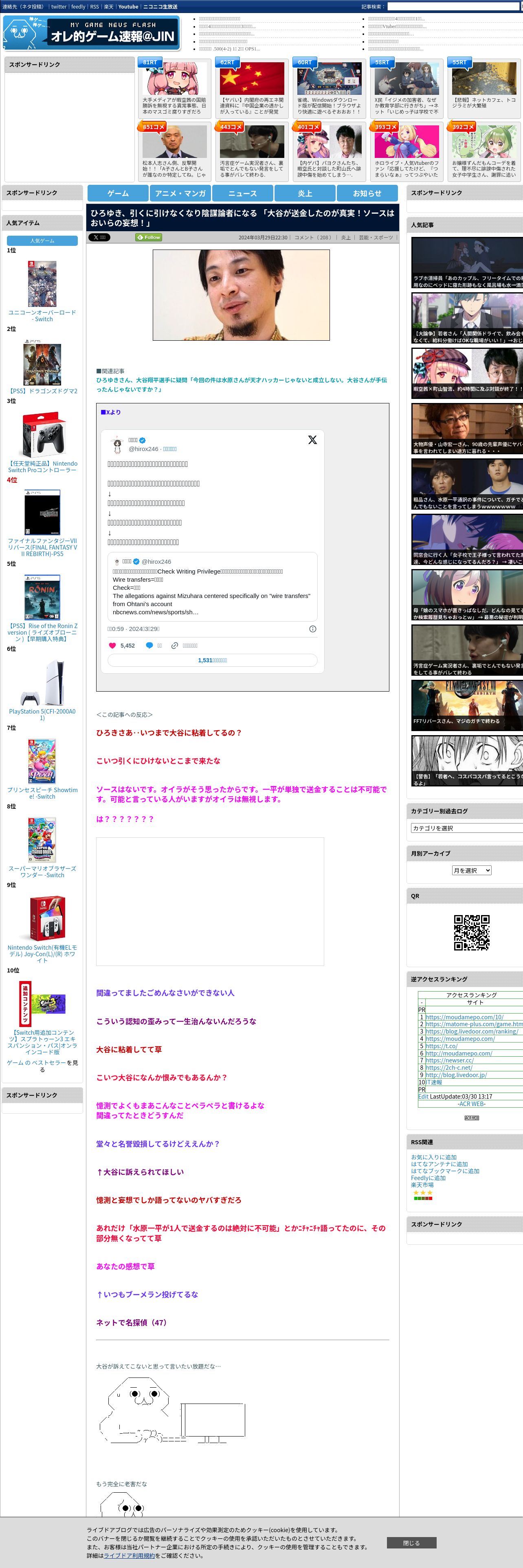Image resolution: width=523 pixels, height=1568 pixels.
Task: Open 【PS5】ドラゴンズドグマ2 product link
Action: pos(42,391)
